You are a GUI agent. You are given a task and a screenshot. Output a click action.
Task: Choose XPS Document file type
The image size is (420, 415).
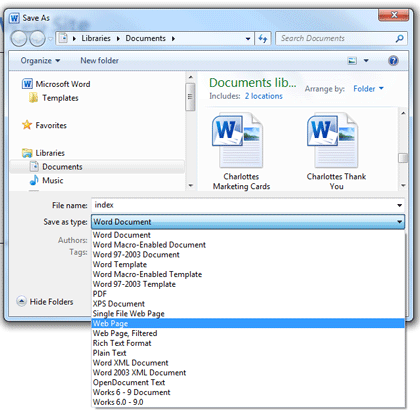pos(248,304)
